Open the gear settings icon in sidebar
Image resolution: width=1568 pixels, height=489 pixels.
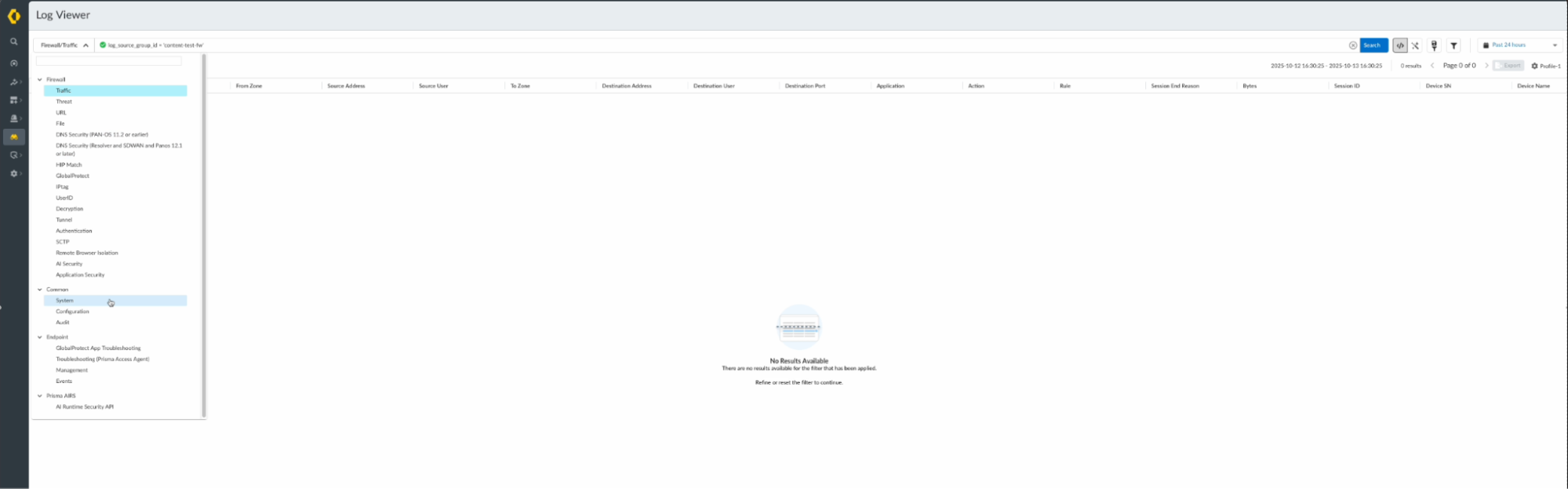click(x=13, y=173)
